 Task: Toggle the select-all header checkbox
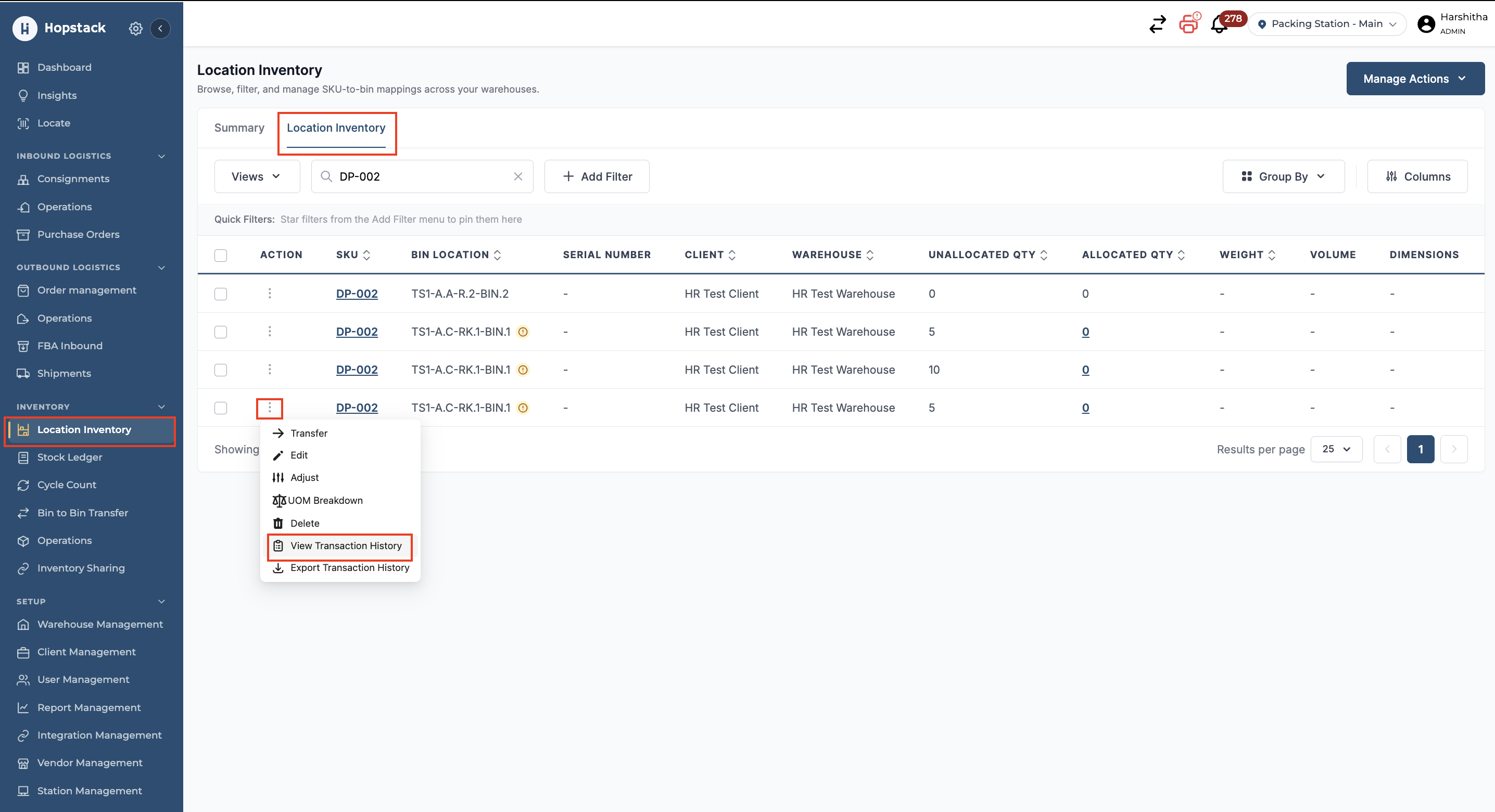[221, 255]
